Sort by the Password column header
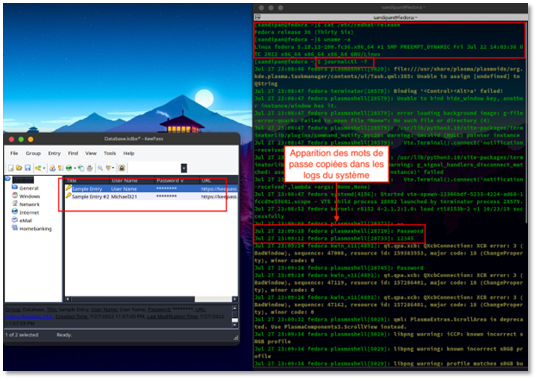This screenshot has width=538, height=381. 177,181
